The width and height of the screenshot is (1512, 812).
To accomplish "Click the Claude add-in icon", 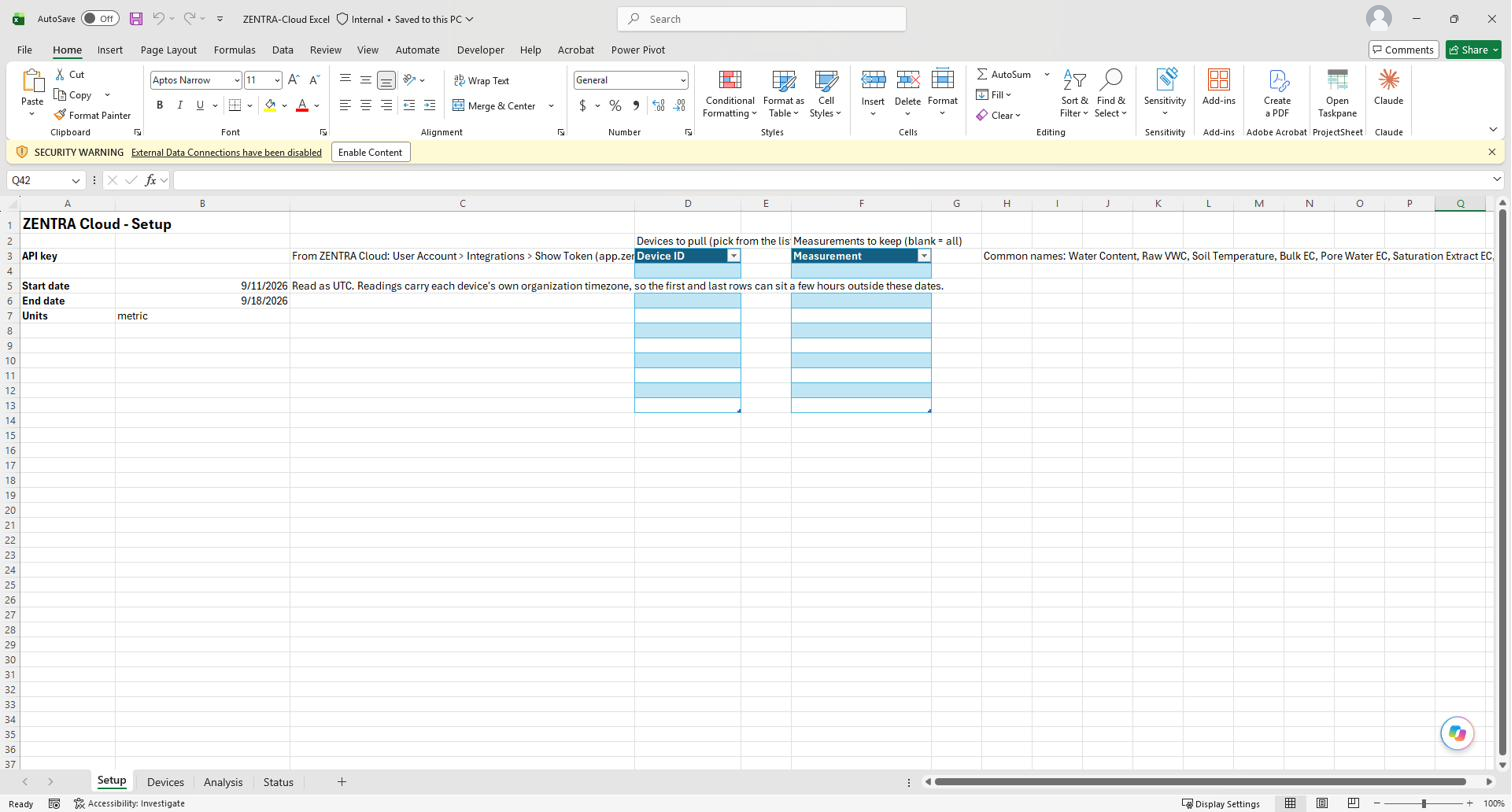I will [1388, 80].
